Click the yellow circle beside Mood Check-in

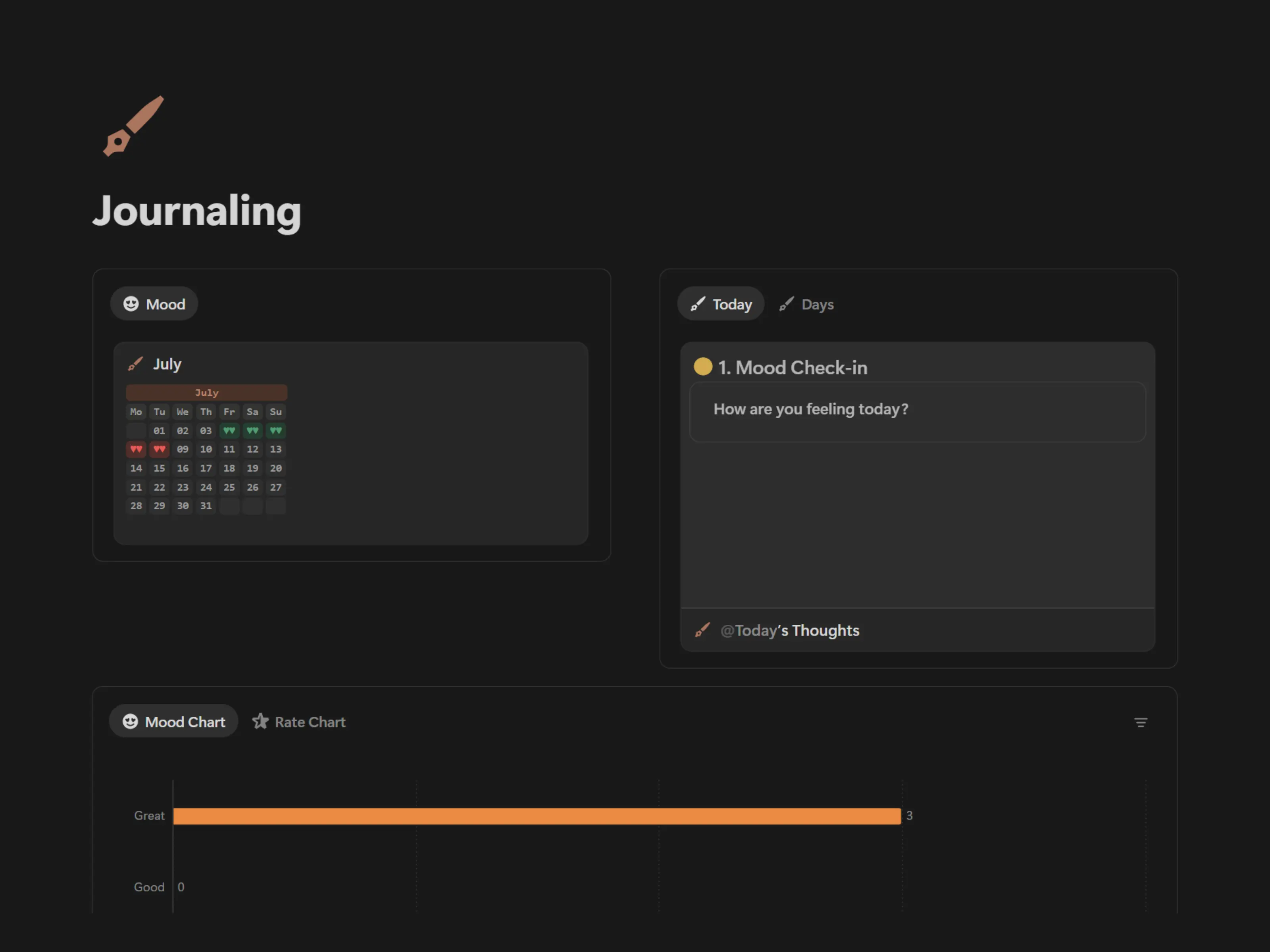point(703,366)
